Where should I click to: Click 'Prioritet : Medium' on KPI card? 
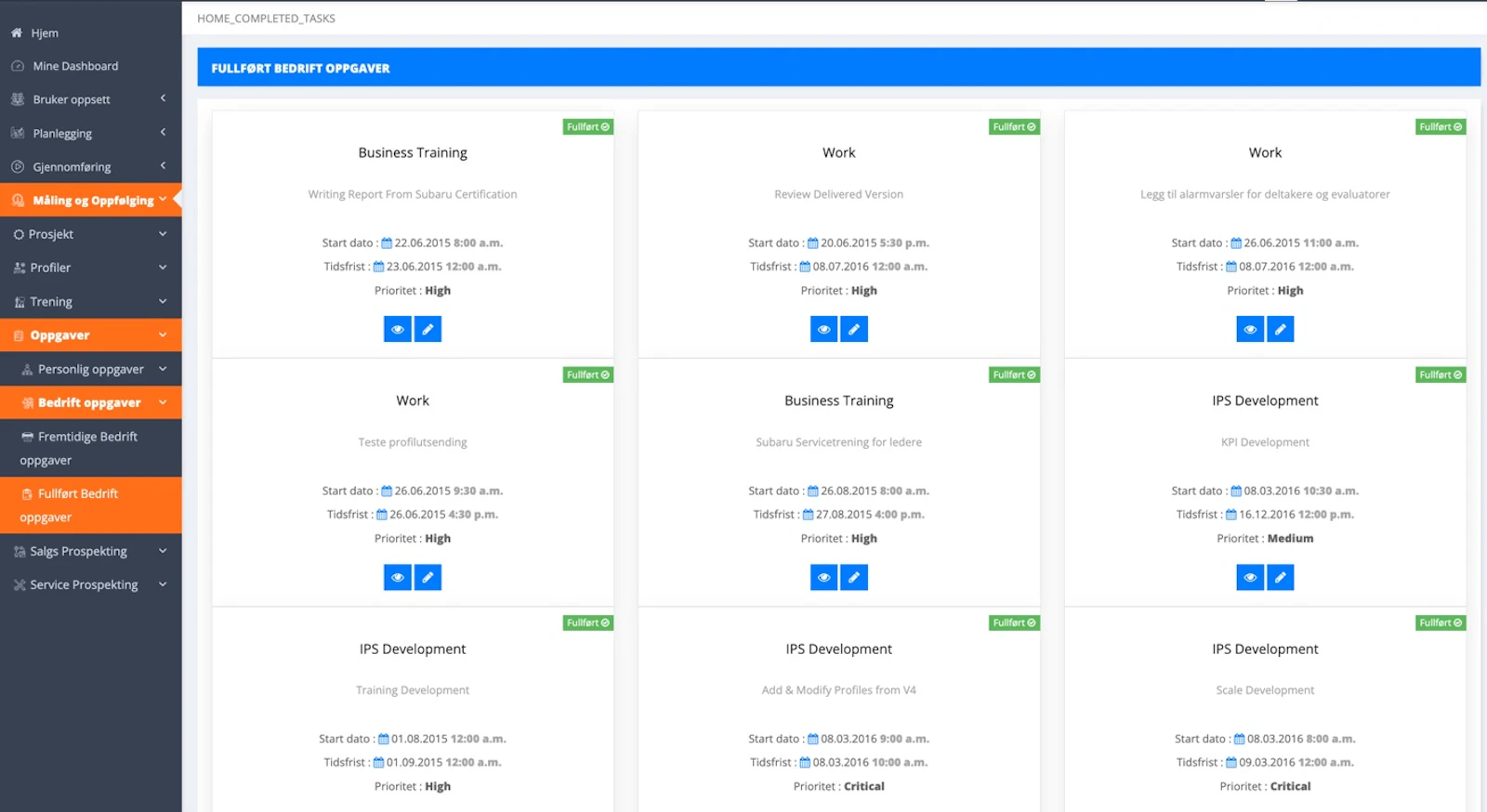1265,539
